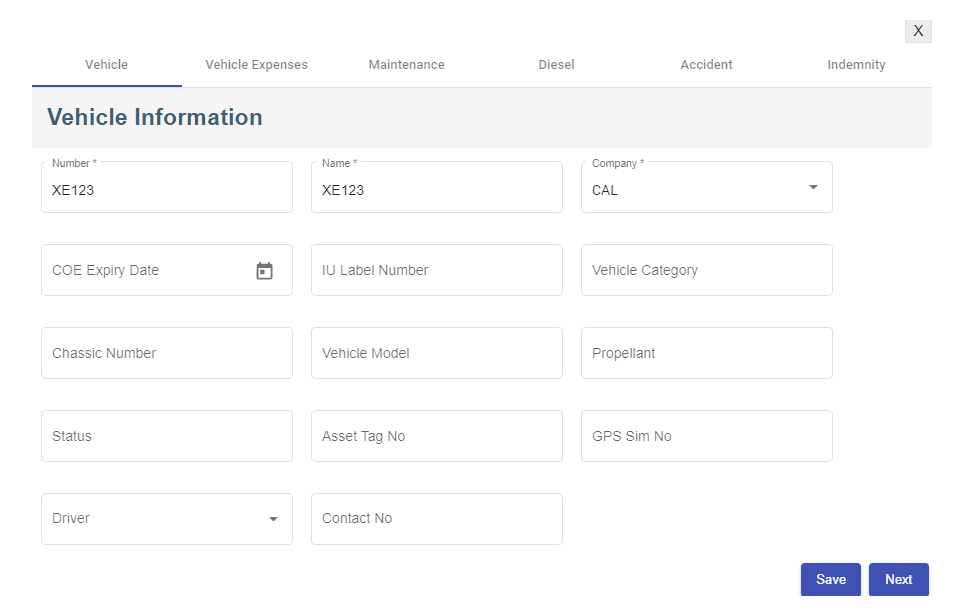Click the Asset Tag No field
The image size is (962, 613).
[436, 437]
